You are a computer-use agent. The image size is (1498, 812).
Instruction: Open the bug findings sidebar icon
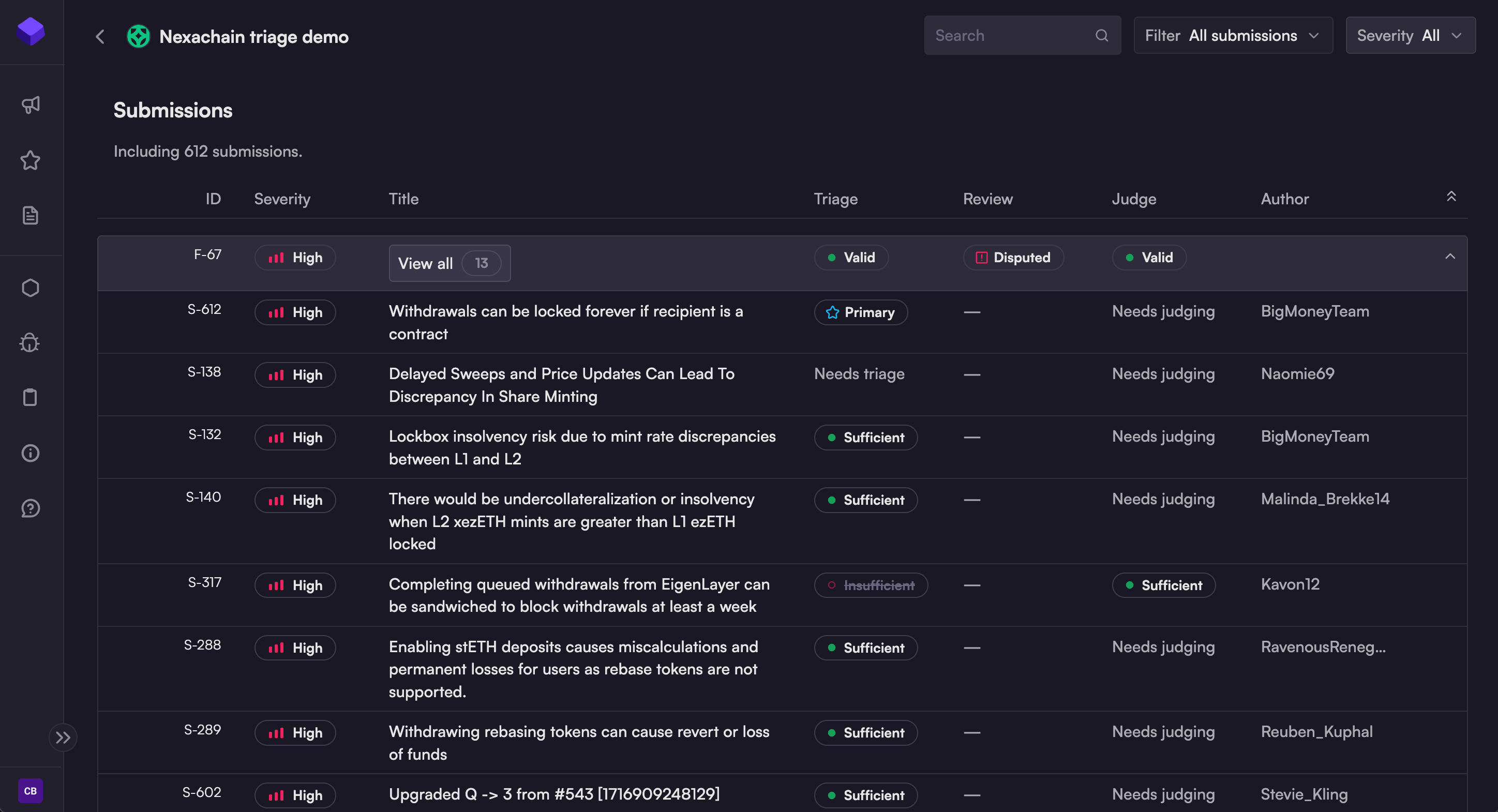point(30,343)
